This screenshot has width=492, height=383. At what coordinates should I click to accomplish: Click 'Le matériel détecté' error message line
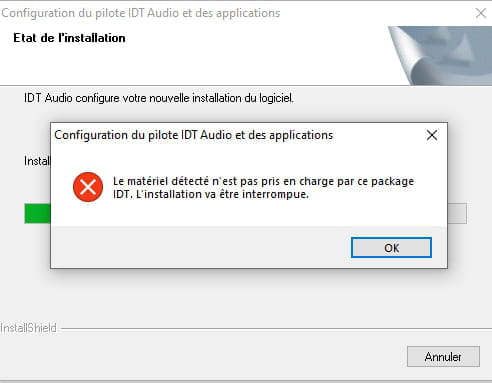(x=263, y=181)
